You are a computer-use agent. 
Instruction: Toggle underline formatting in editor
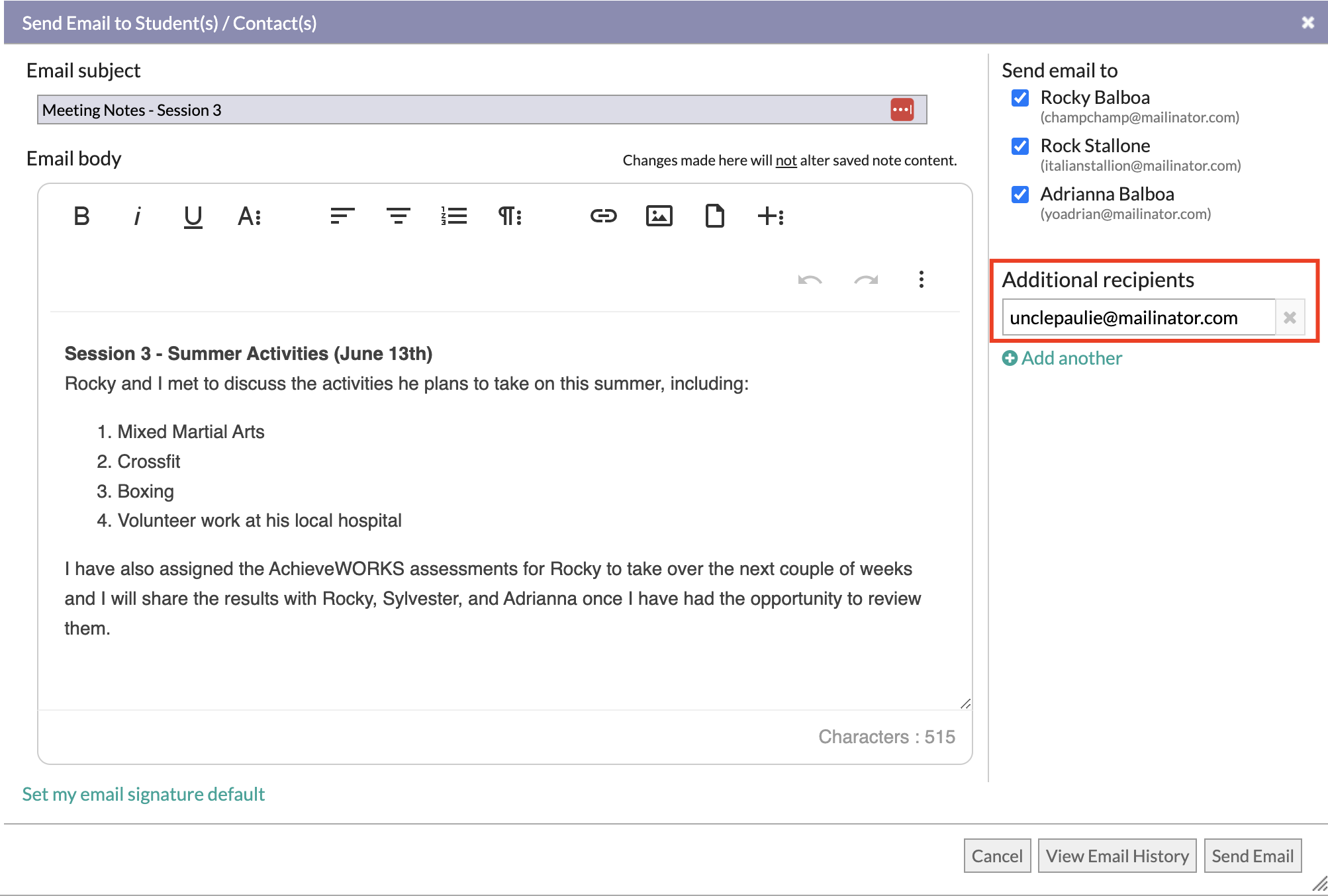point(192,215)
